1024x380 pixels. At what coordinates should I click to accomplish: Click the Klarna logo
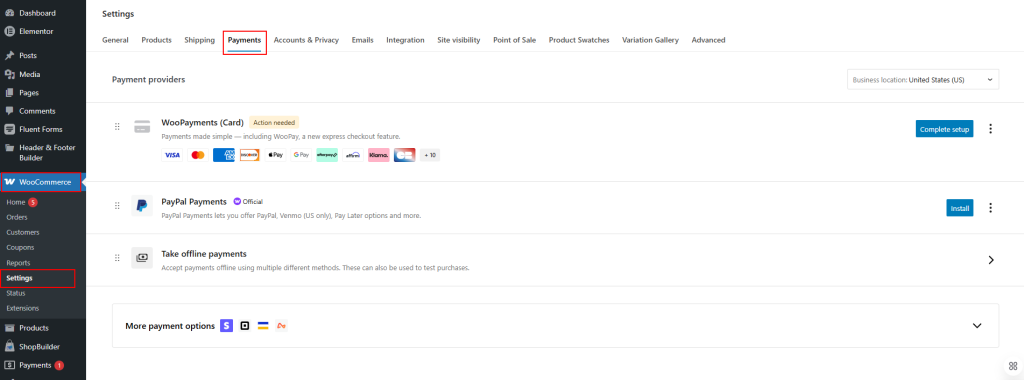379,155
